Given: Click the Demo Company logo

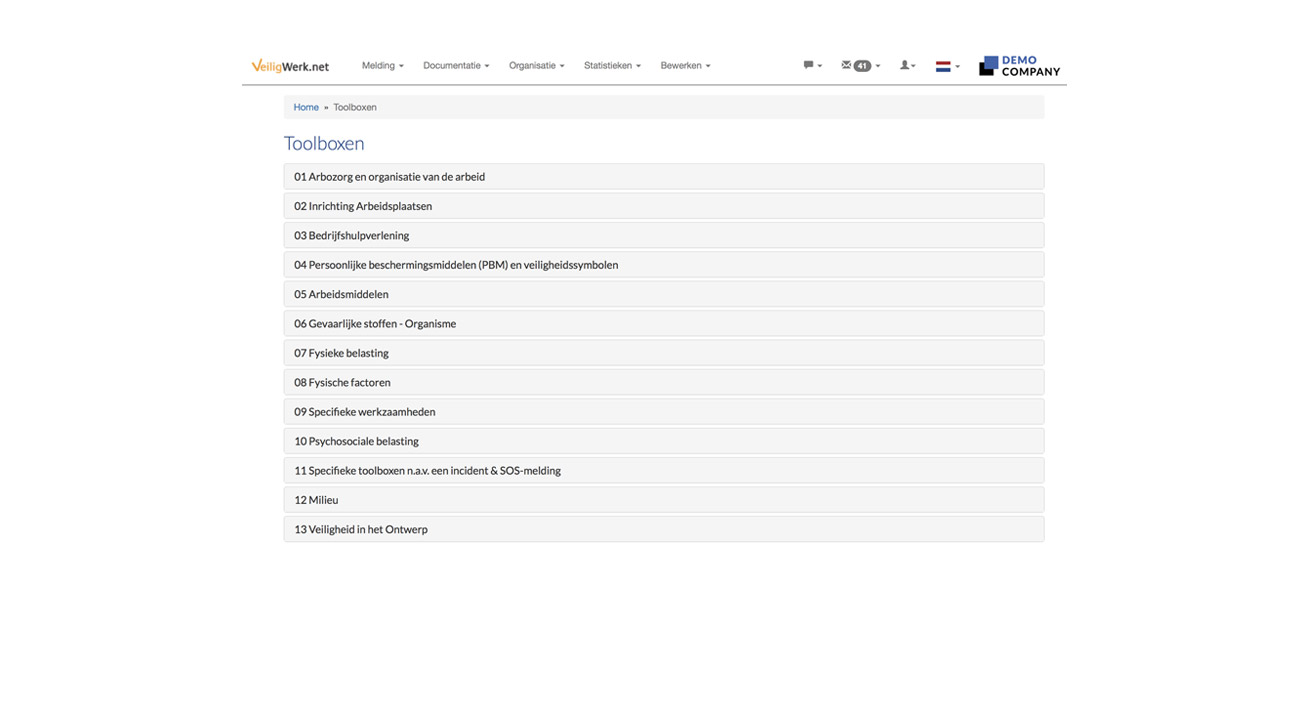Looking at the screenshot, I should (x=1019, y=66).
